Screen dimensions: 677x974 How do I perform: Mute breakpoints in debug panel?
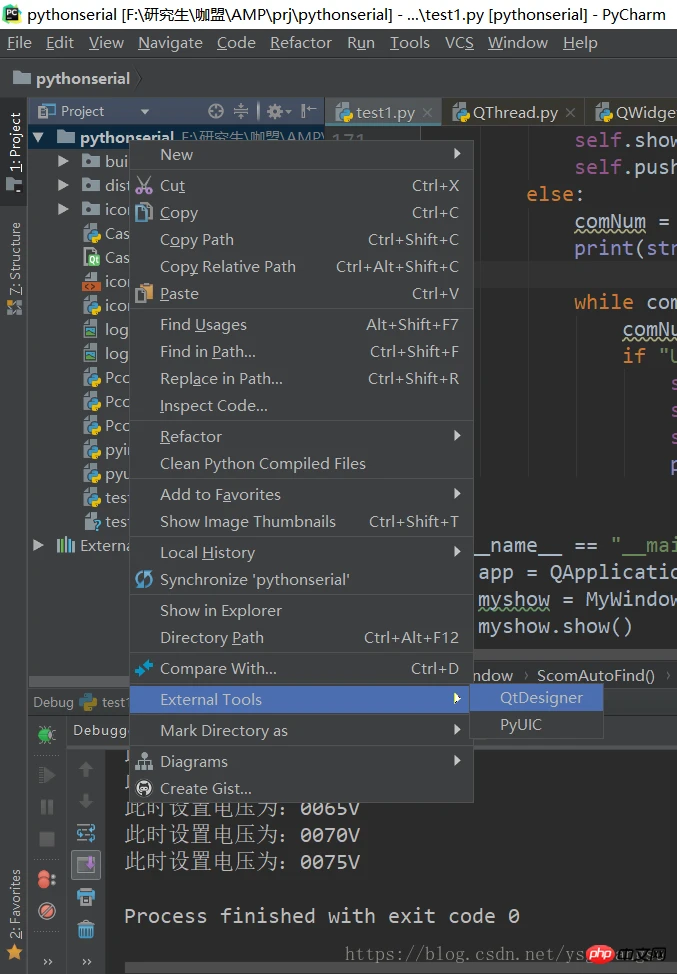(x=47, y=911)
